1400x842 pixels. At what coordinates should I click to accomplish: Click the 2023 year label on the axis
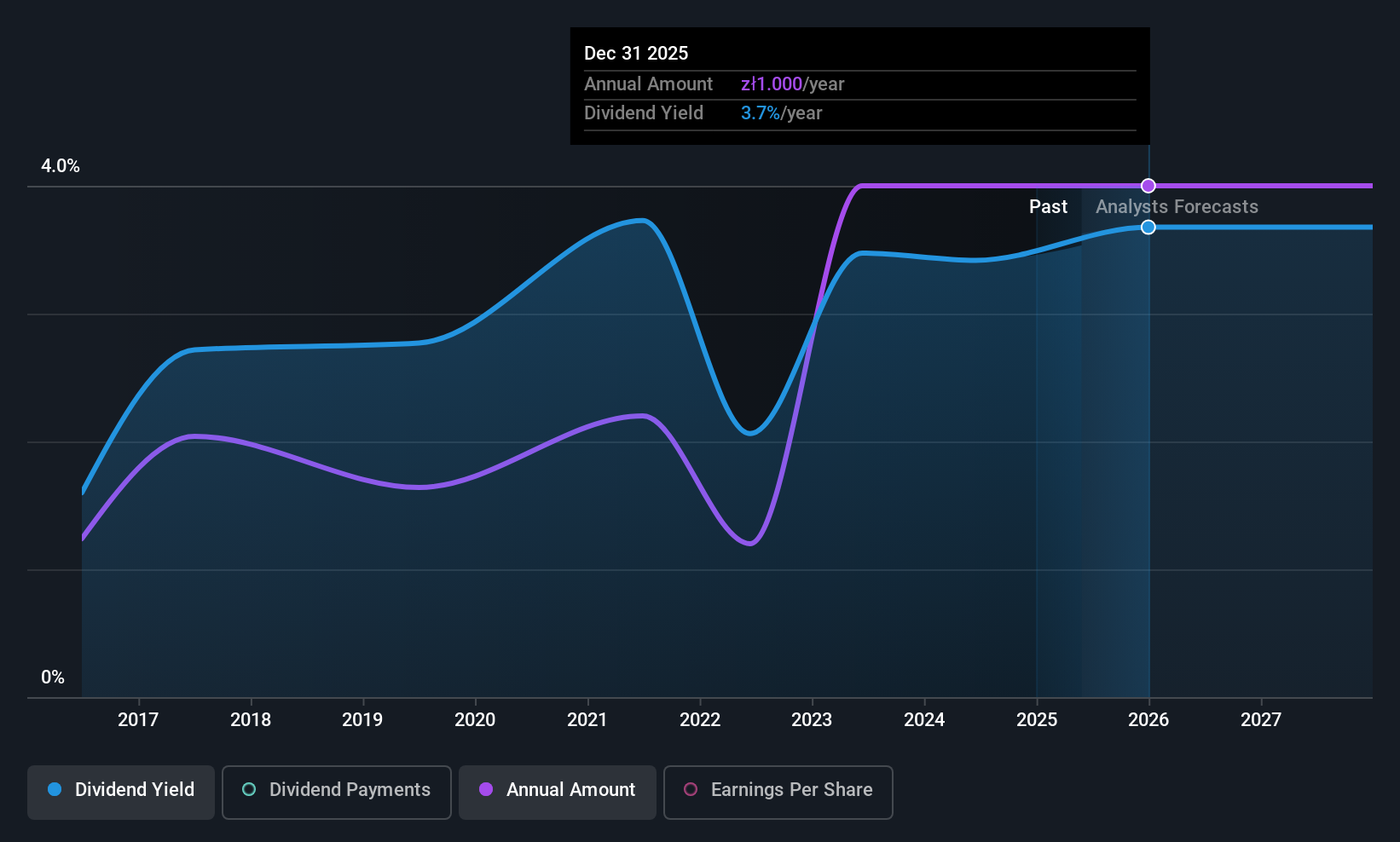812,719
